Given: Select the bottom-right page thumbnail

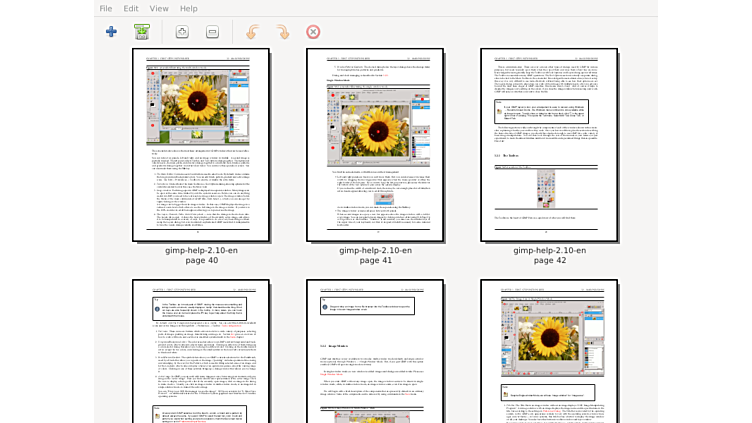Looking at the screenshot, I should click(548, 351).
